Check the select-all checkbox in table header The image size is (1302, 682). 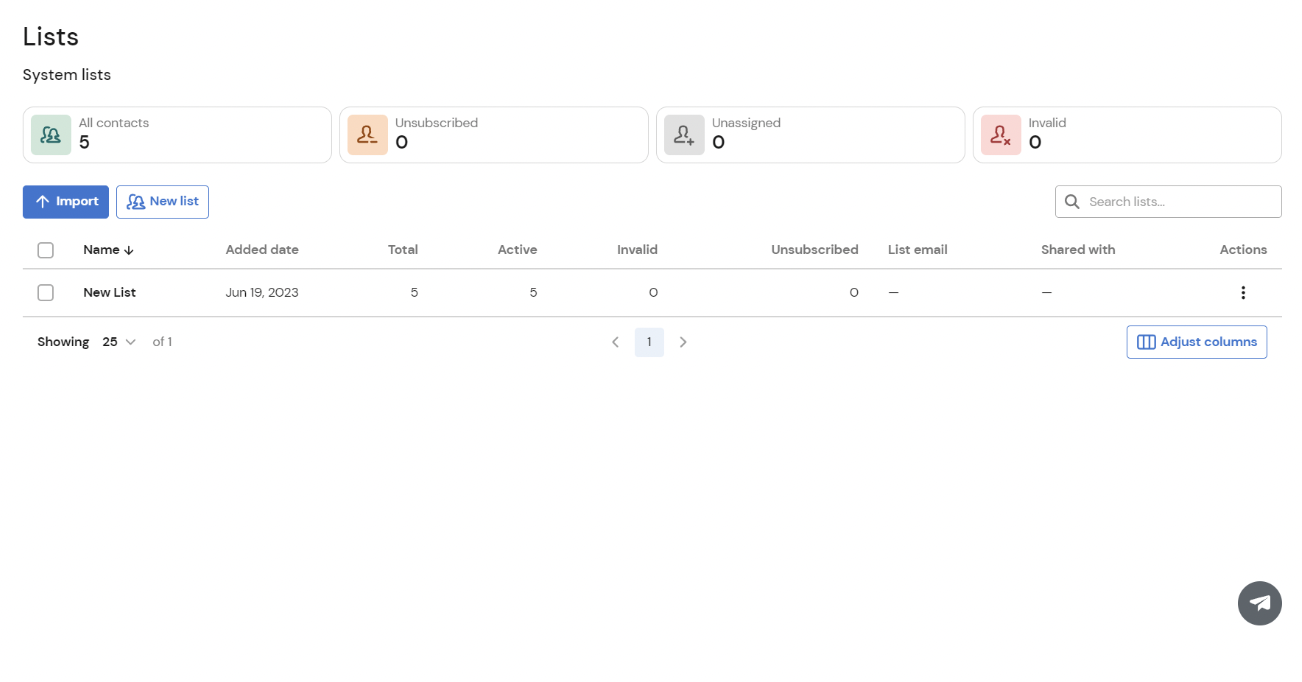[x=45, y=250]
